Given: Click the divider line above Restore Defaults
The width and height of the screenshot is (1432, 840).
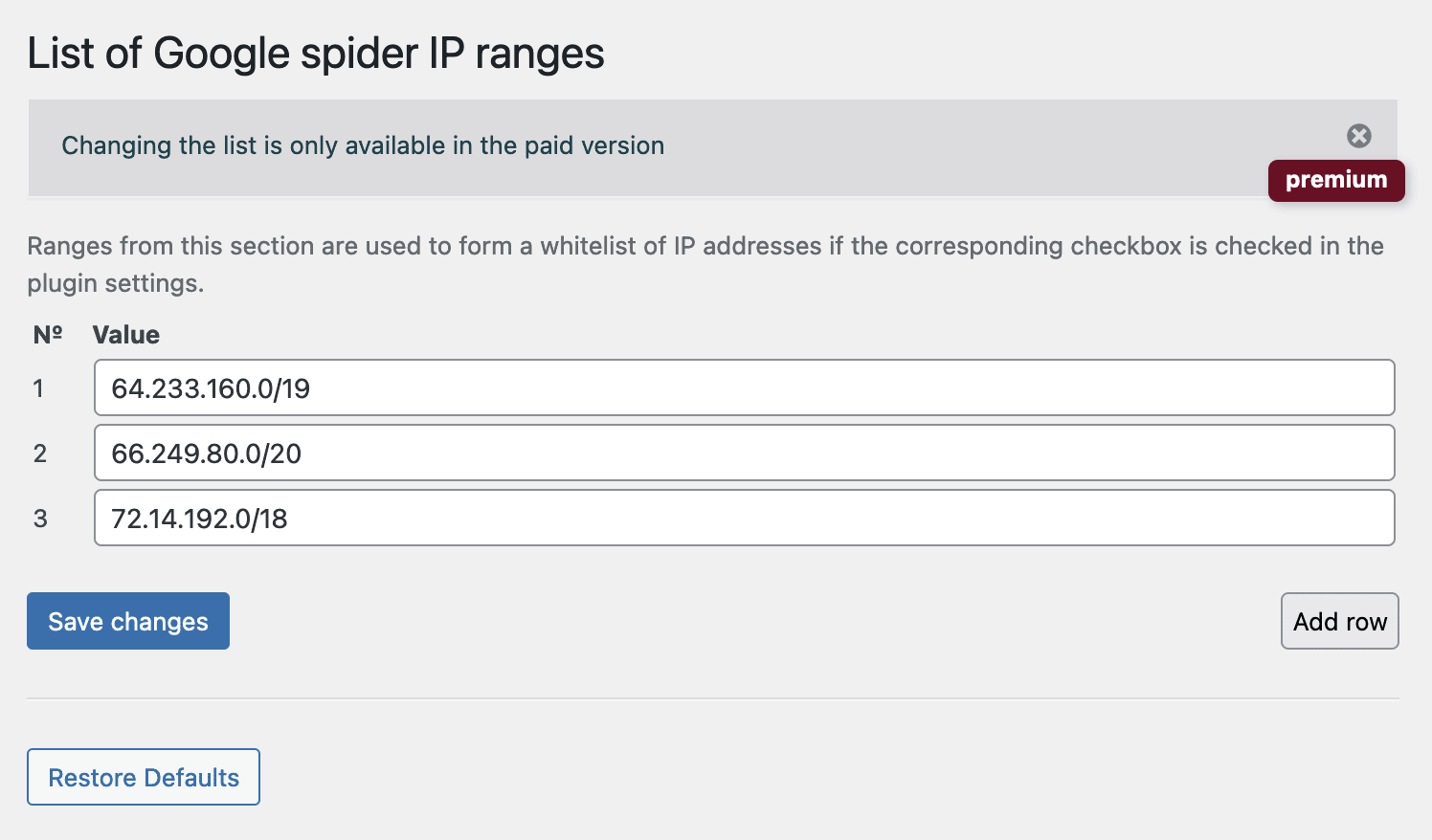Looking at the screenshot, I should coord(713,698).
